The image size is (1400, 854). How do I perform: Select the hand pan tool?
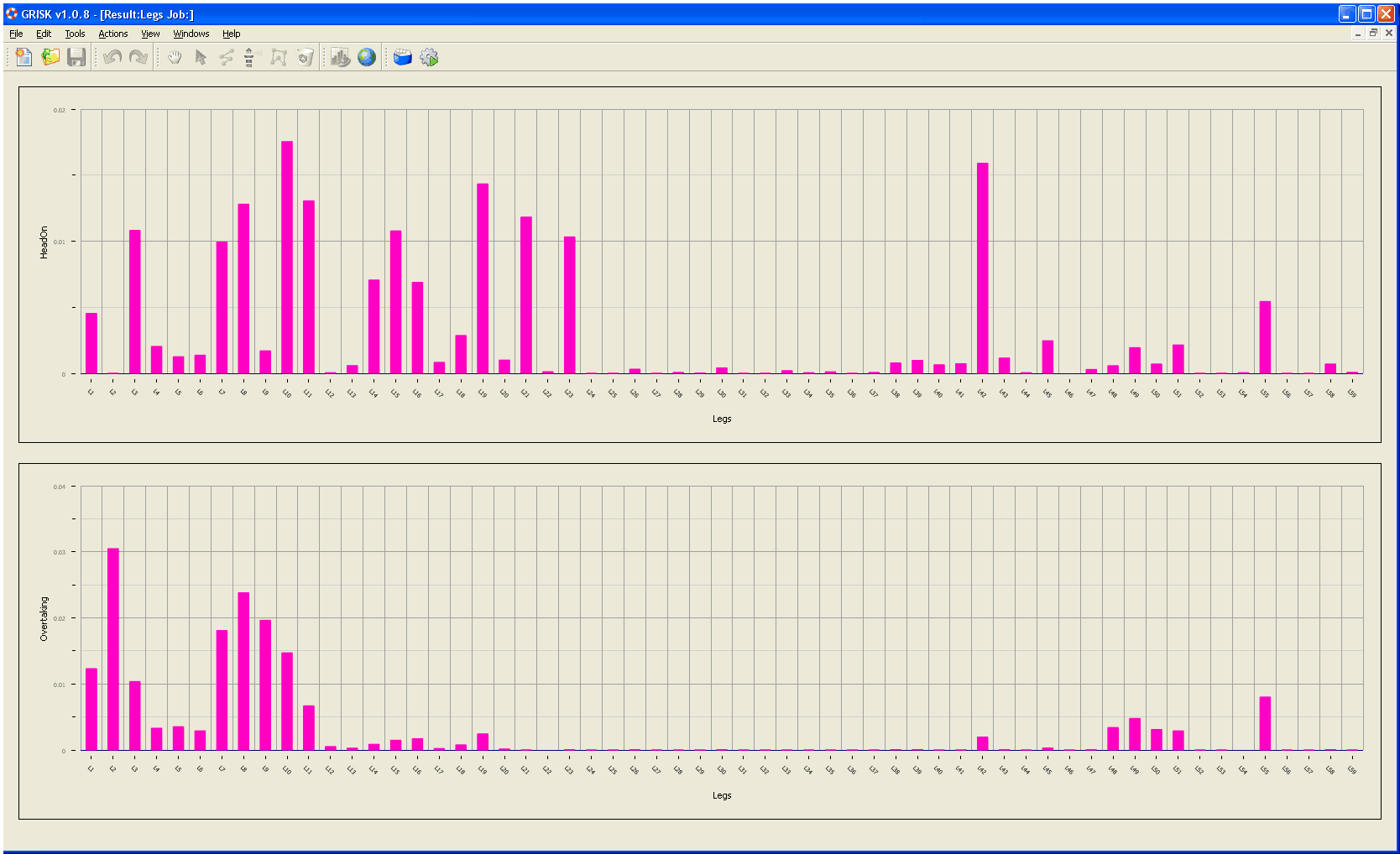coord(175,57)
